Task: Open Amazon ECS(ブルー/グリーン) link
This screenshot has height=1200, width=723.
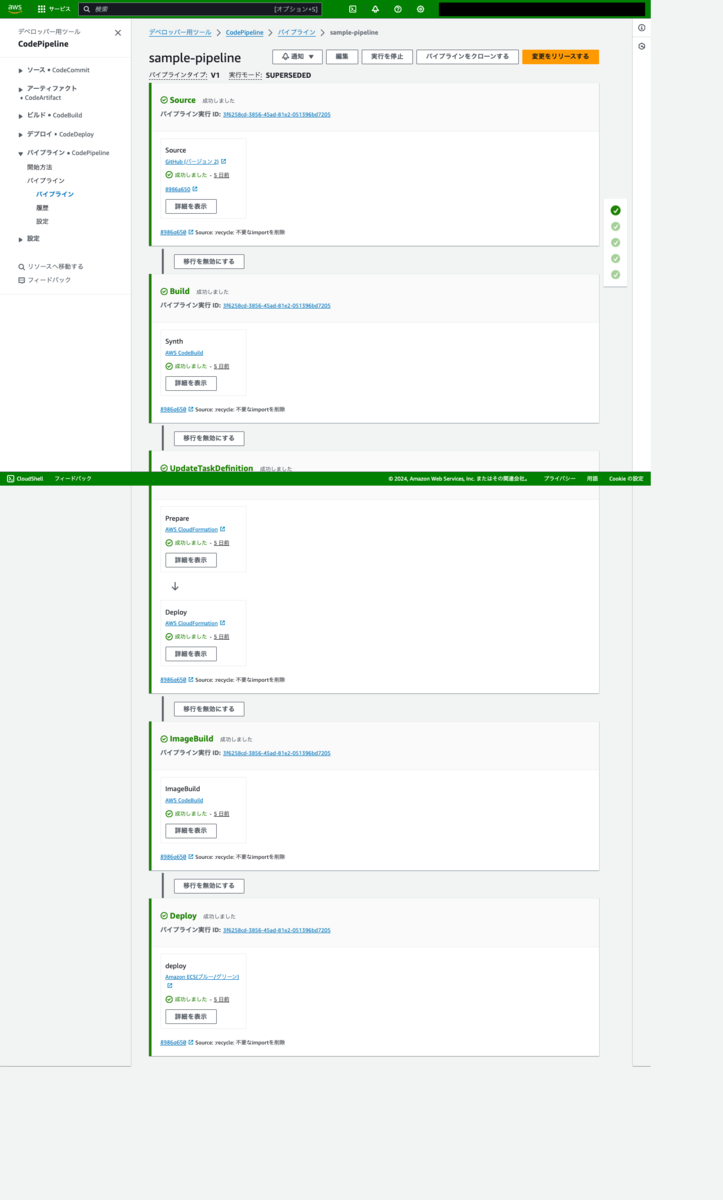Action: point(202,977)
